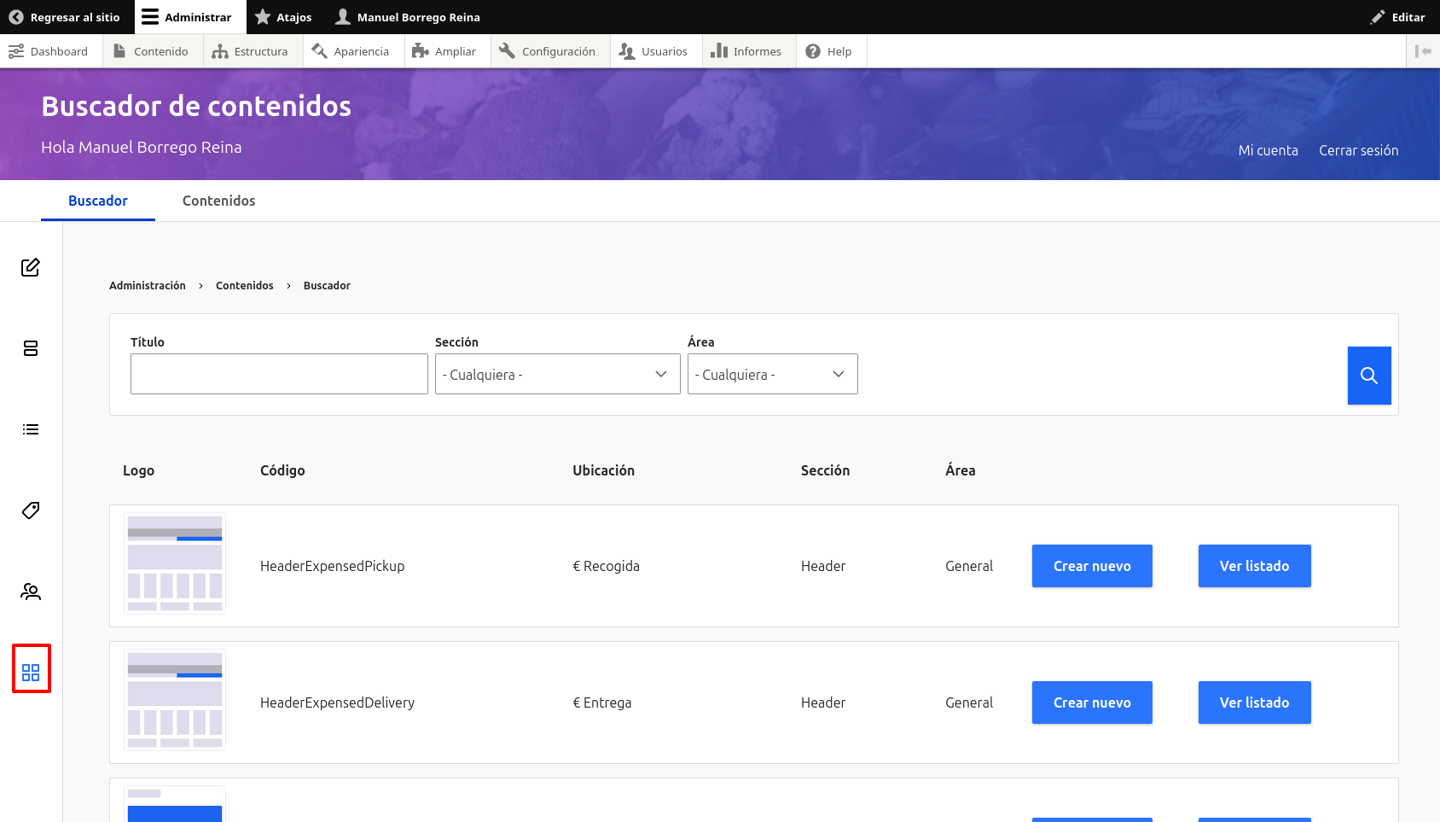The width and height of the screenshot is (1440, 822).
Task: Crear nuevo for HeaderExpensedPickup row
Action: (x=1092, y=566)
